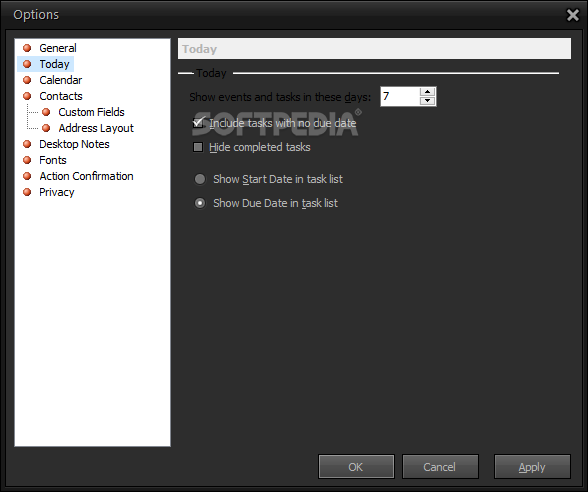588x492 pixels.
Task: Open Address Layout under Contacts
Action: tap(96, 128)
